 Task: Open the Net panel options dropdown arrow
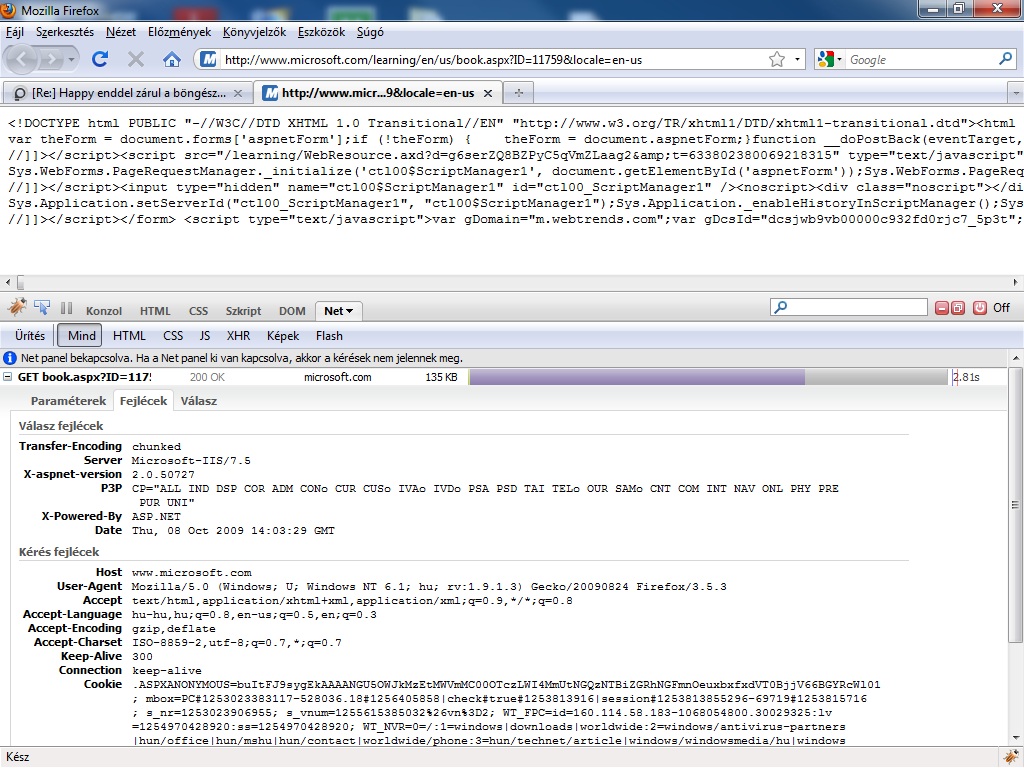349,312
